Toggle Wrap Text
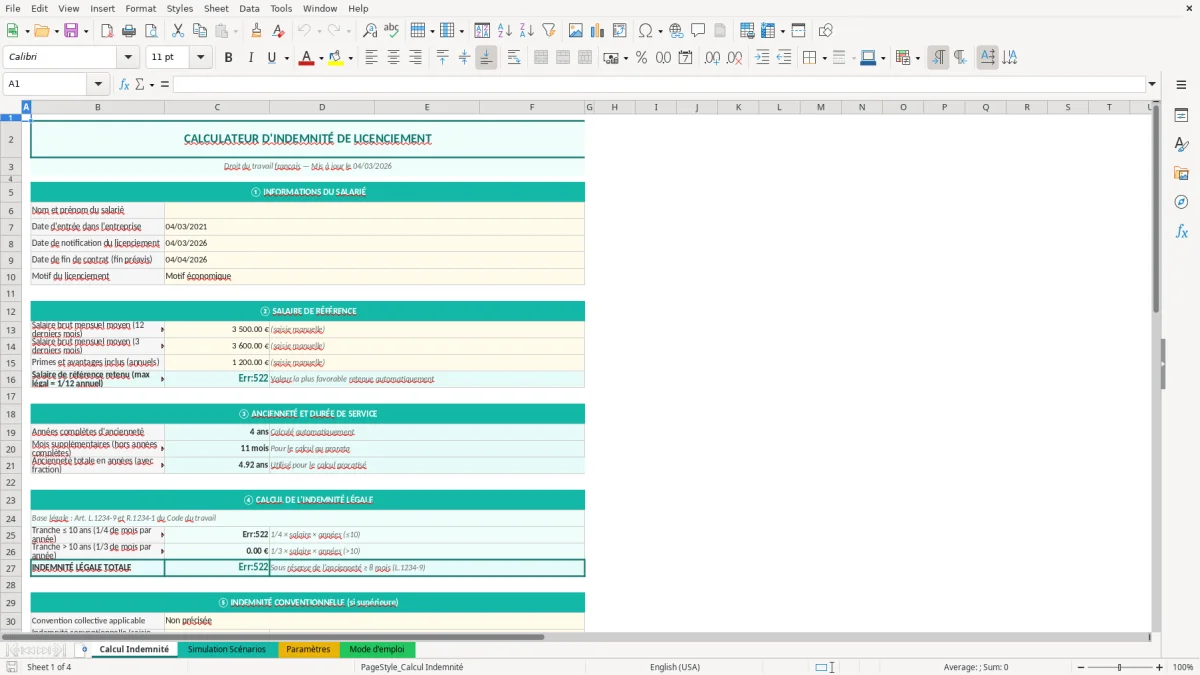This screenshot has height=675, width=1200. (x=513, y=58)
